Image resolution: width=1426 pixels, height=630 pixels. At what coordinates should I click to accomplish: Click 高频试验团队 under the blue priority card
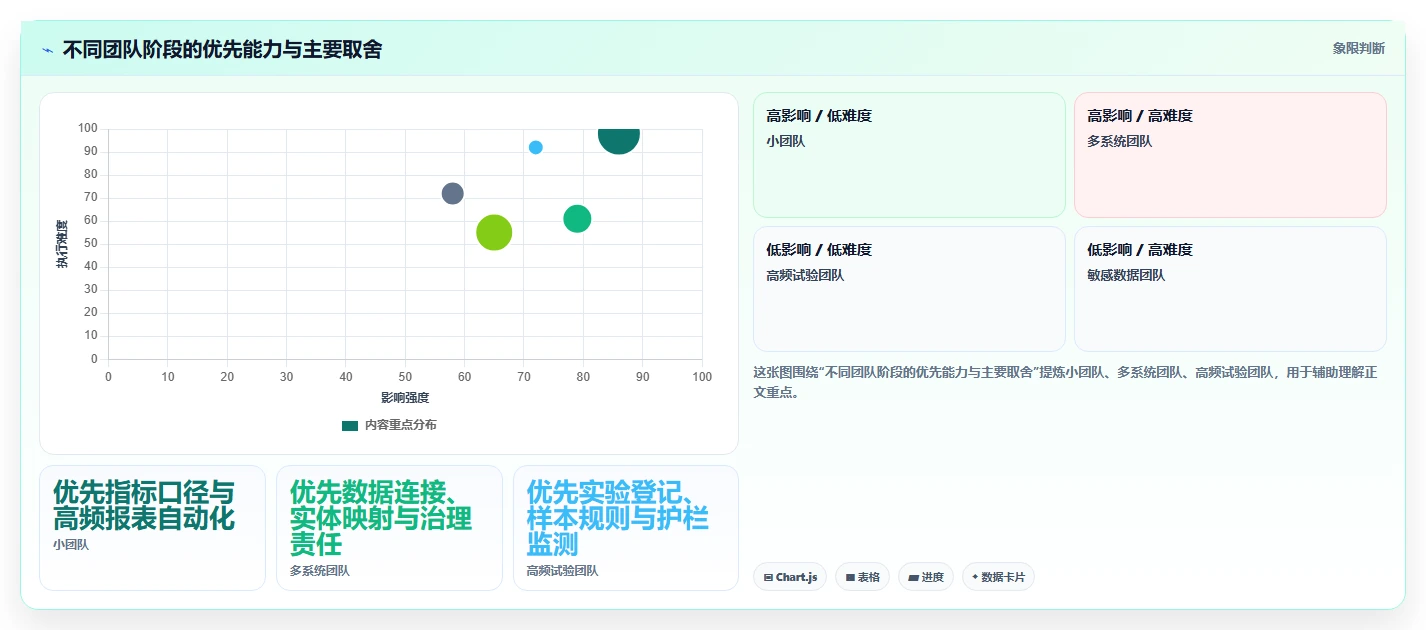point(563,571)
